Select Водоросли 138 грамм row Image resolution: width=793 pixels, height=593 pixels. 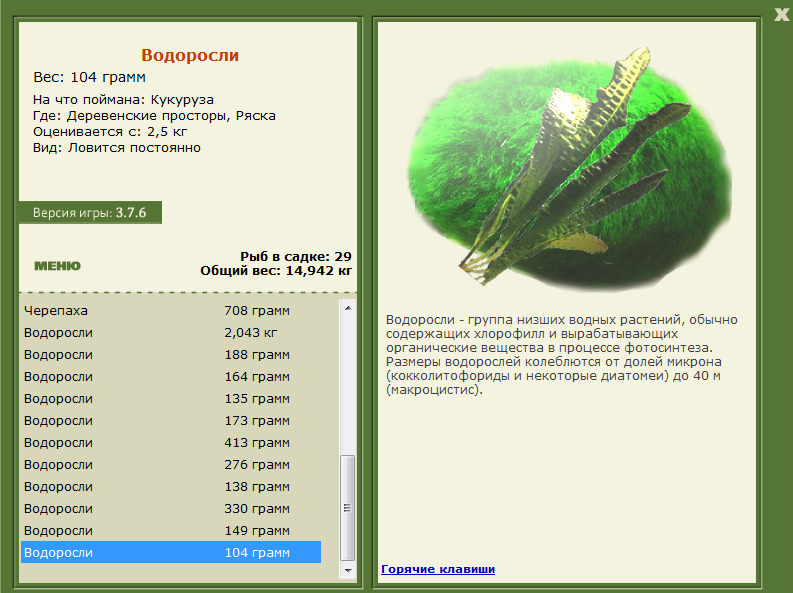pyautogui.click(x=171, y=486)
